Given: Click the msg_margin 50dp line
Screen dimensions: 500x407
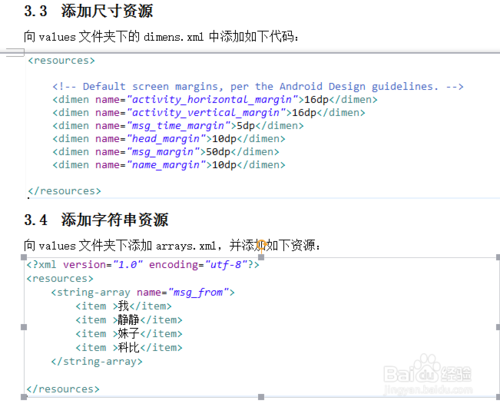Looking at the screenshot, I should coord(166,152).
